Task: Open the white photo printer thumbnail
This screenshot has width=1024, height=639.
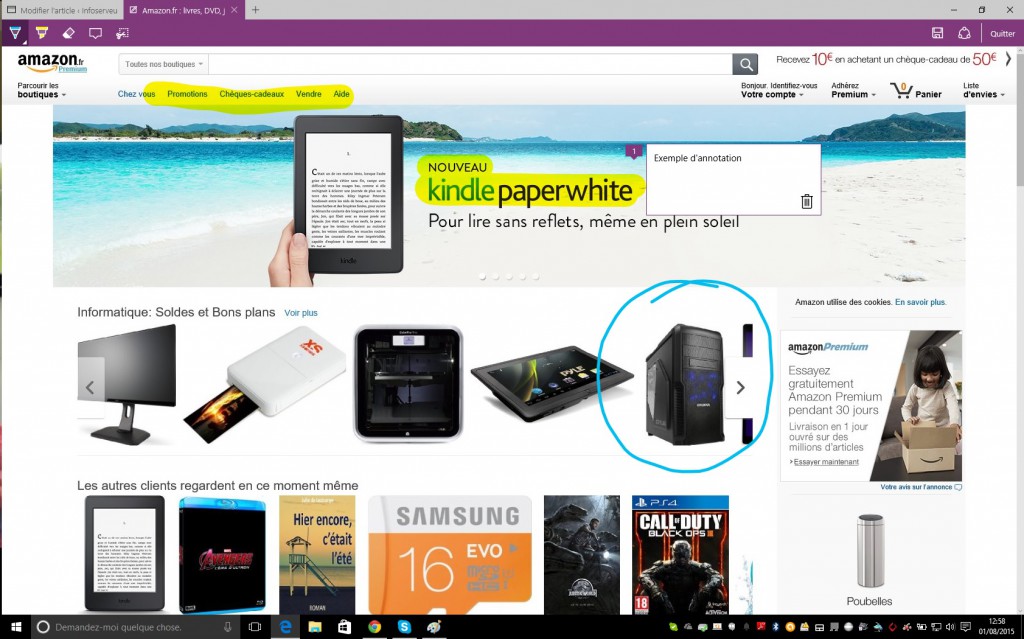Action: pos(264,385)
